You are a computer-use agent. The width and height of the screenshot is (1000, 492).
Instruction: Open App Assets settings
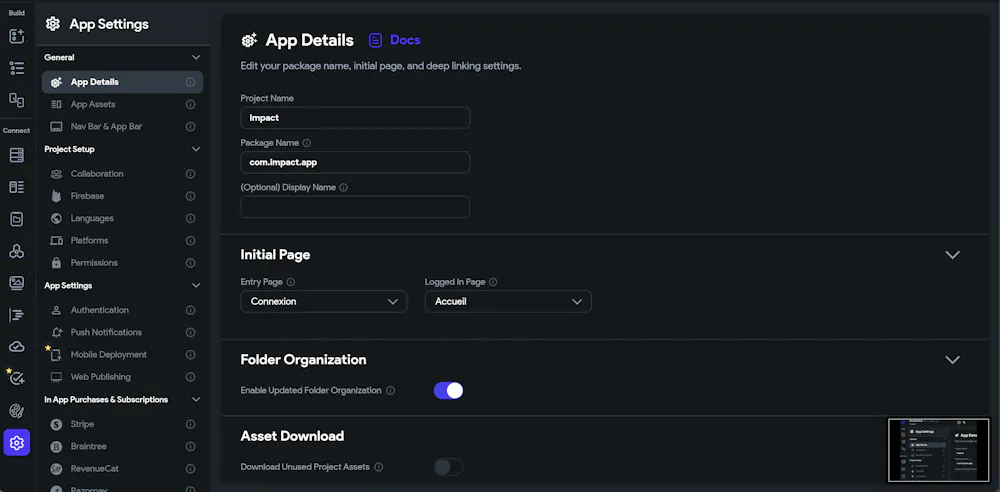click(x=122, y=104)
